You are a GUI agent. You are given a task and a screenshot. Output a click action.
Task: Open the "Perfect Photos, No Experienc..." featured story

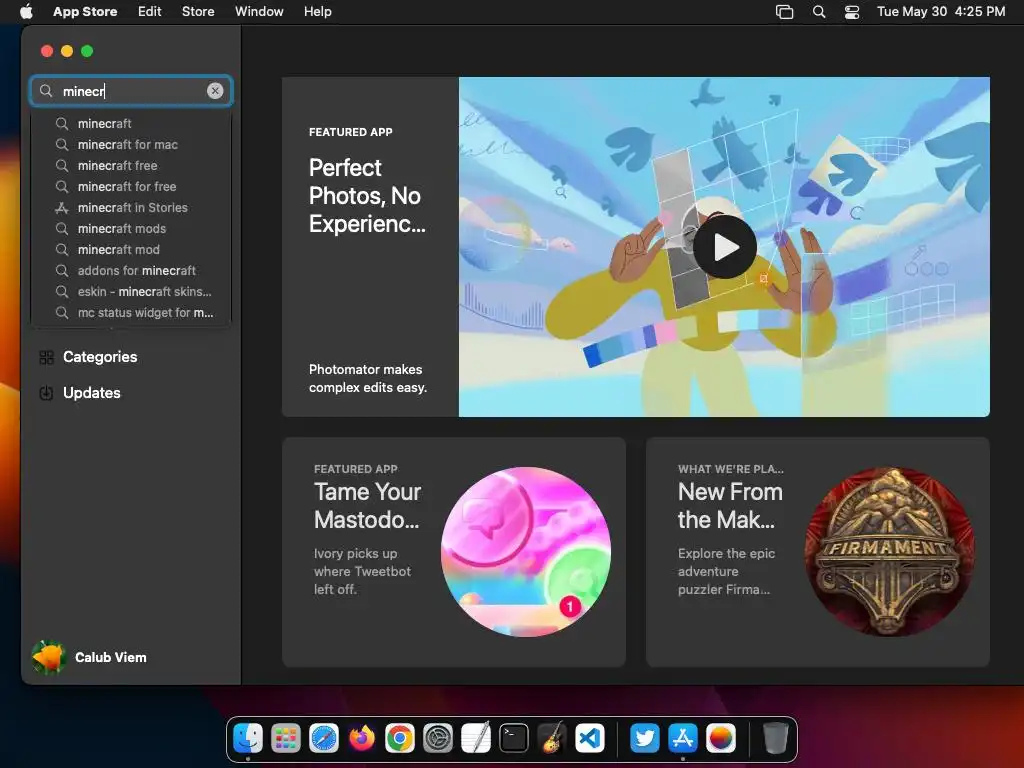tap(635, 247)
